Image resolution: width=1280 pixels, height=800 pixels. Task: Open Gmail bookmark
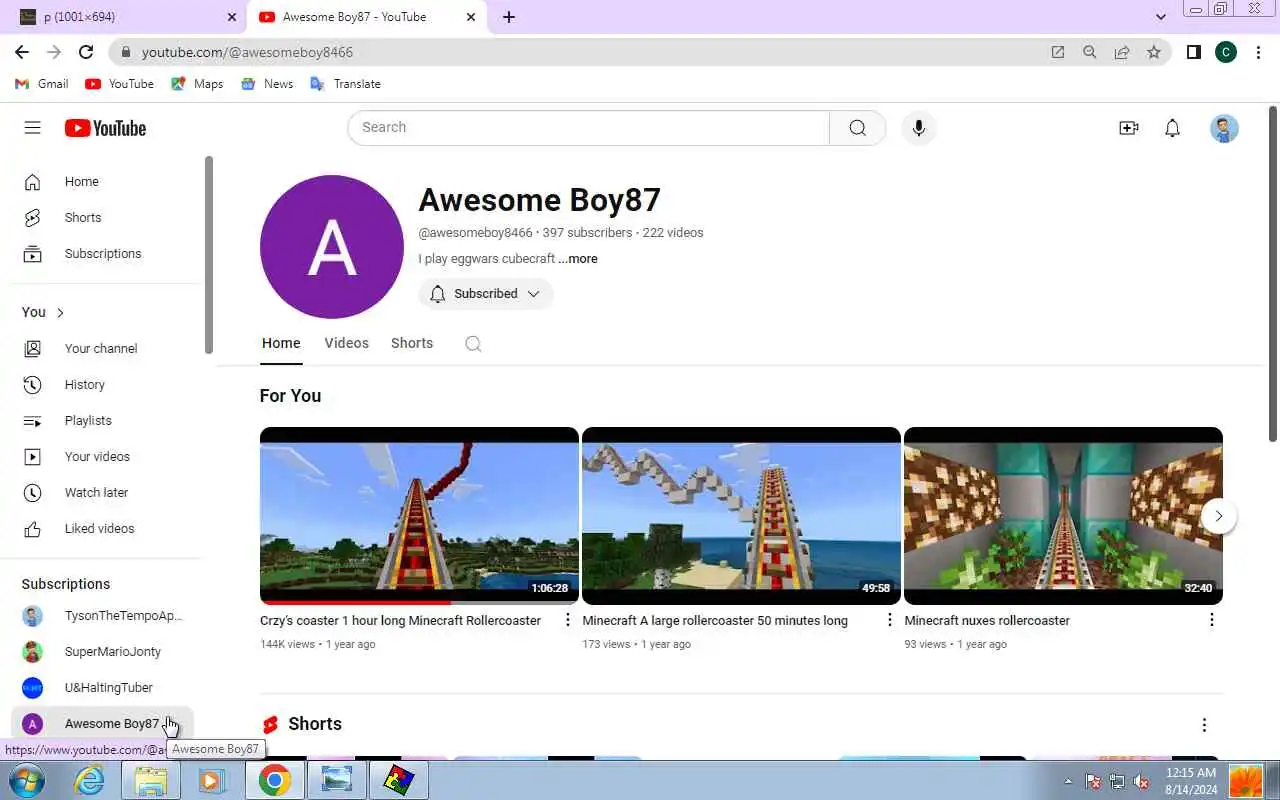[x=42, y=84]
